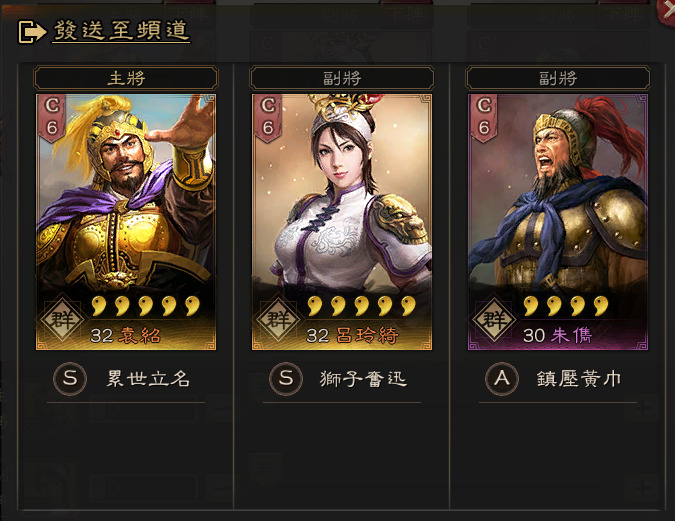Select the 呂玲綺 general card portrait
Screen dimensions: 675x521
[342, 222]
